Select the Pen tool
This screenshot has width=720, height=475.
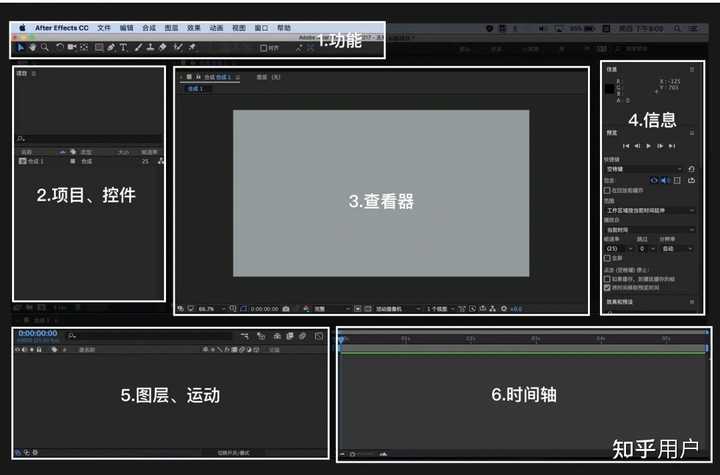(x=111, y=47)
